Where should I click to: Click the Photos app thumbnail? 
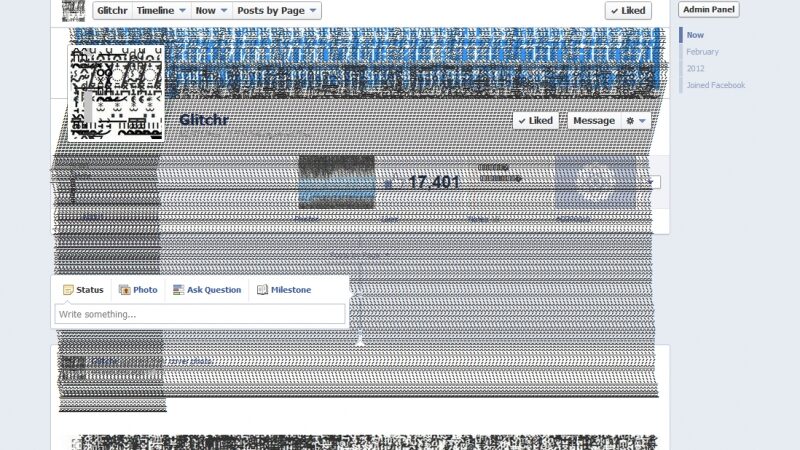(336, 181)
